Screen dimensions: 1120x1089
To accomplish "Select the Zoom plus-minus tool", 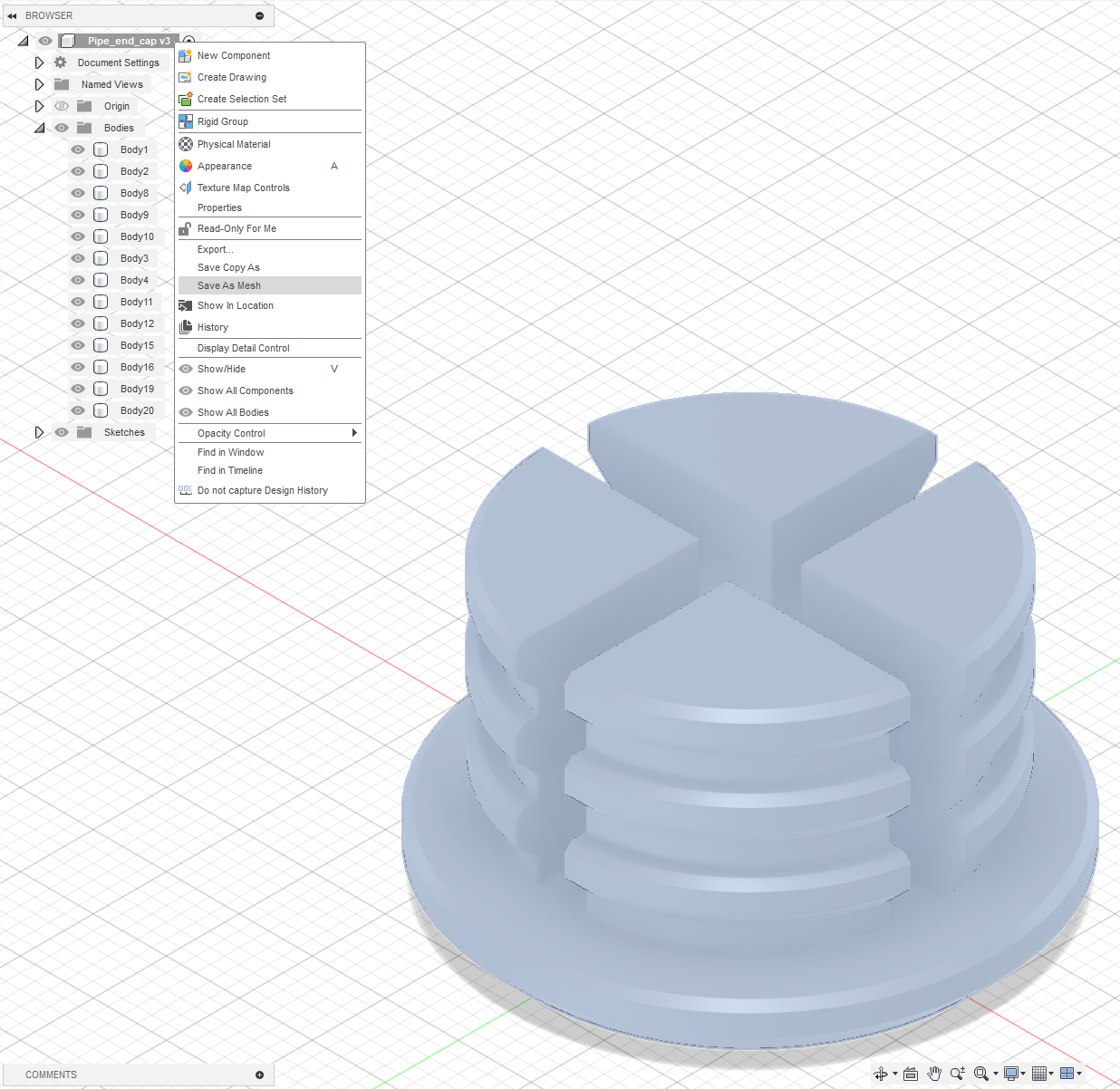I will pos(958,1074).
